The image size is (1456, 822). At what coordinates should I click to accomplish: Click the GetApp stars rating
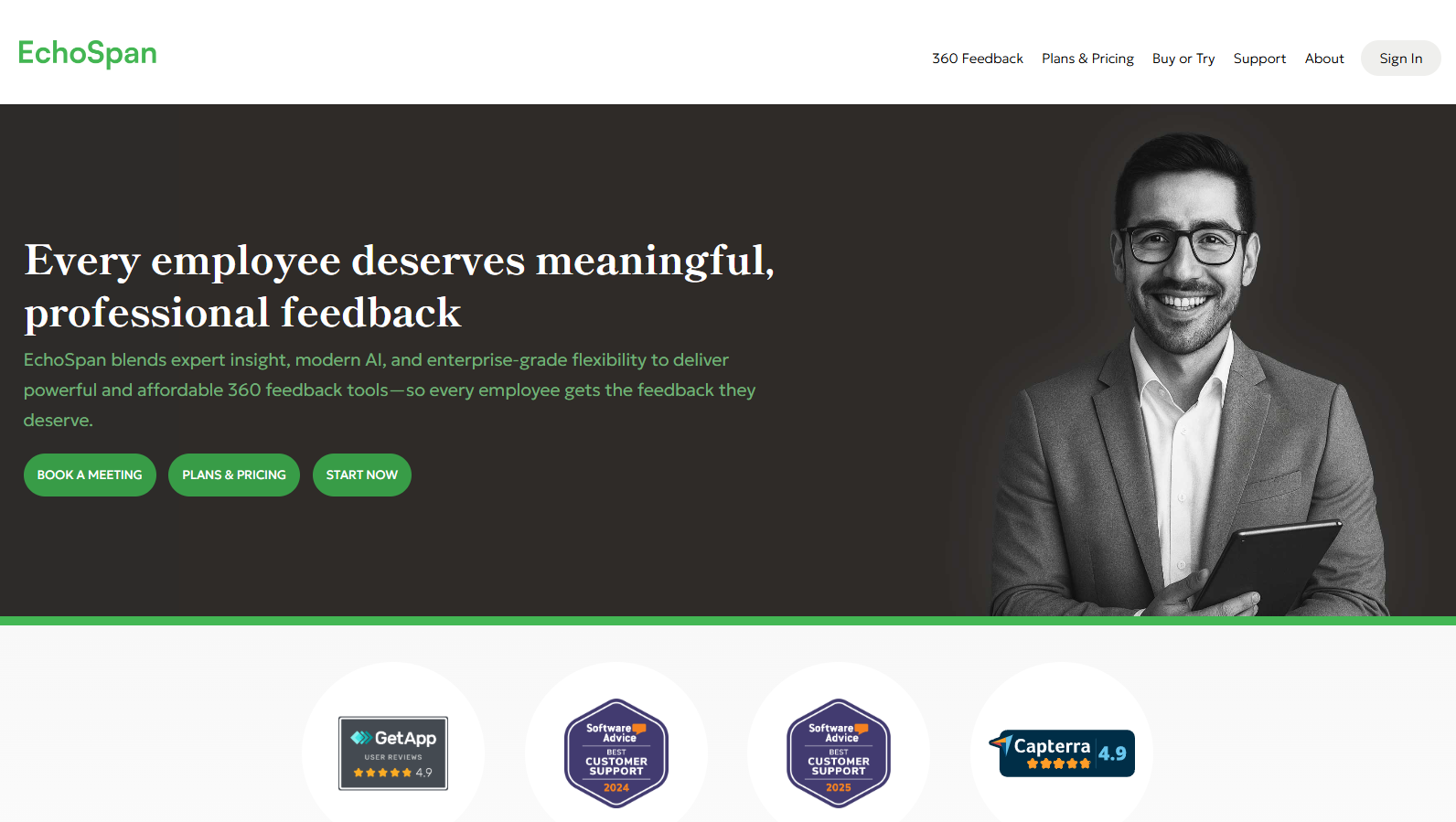pyautogui.click(x=383, y=773)
